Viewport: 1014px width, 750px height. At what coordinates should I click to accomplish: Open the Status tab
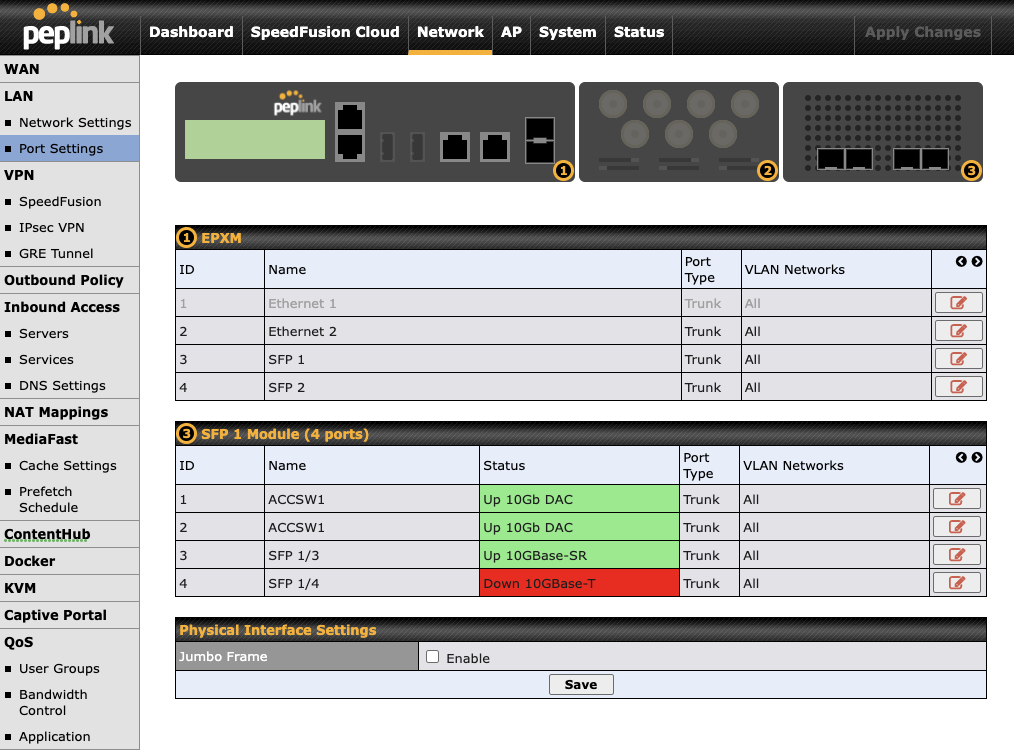pyautogui.click(x=639, y=32)
